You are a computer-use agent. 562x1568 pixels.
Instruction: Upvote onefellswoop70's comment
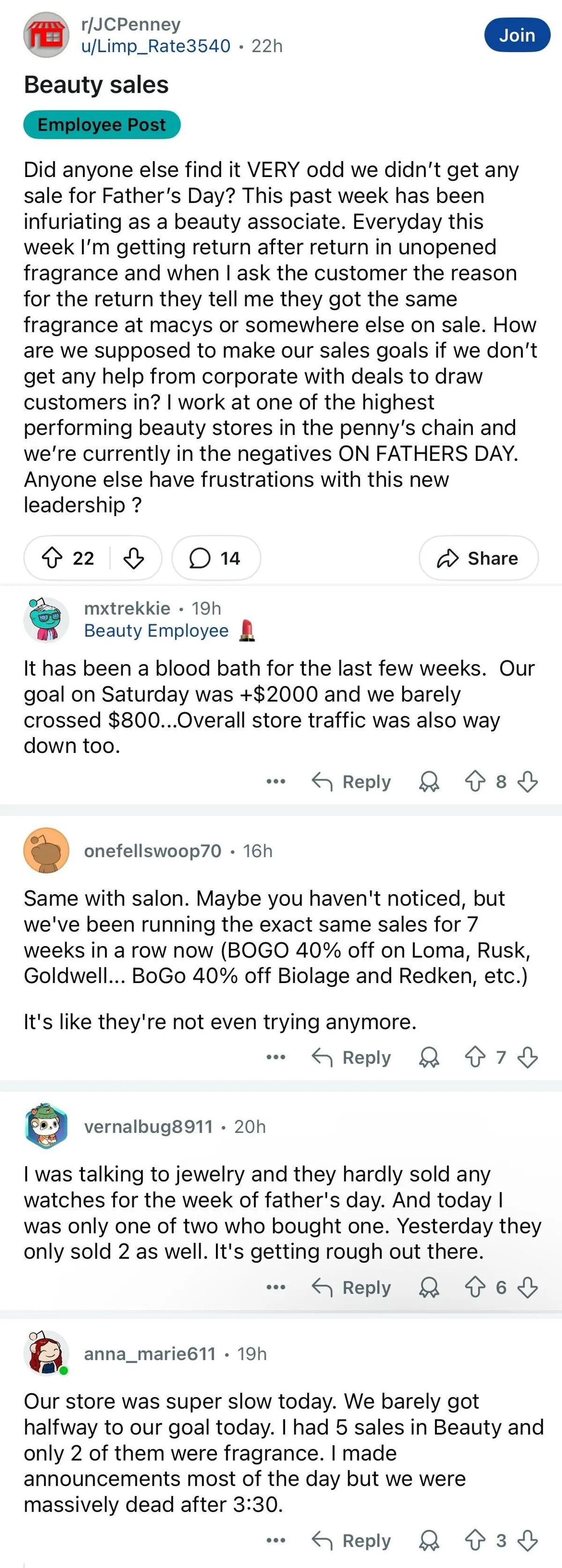tap(475, 1058)
